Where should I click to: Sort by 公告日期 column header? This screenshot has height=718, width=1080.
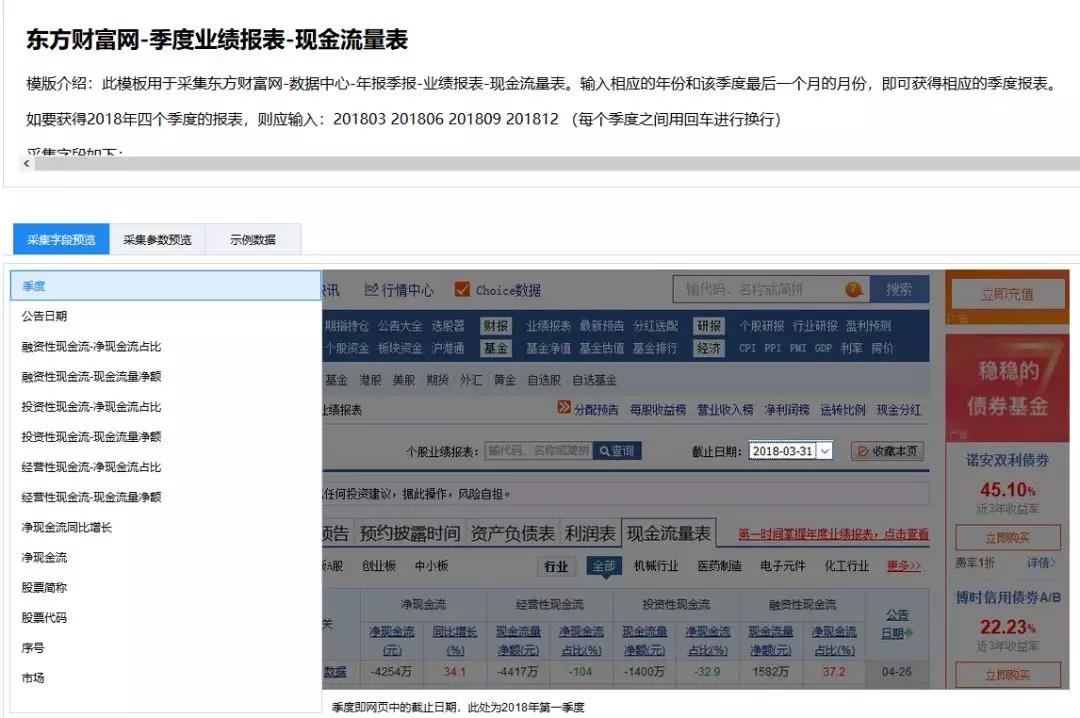coord(897,624)
